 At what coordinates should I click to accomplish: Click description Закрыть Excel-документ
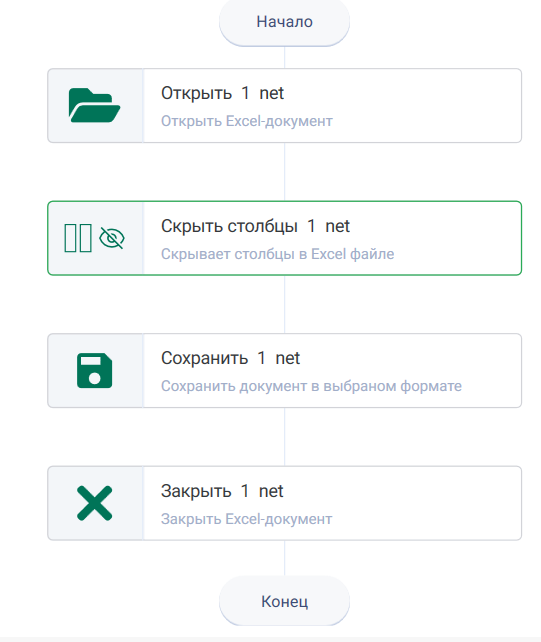tap(247, 519)
